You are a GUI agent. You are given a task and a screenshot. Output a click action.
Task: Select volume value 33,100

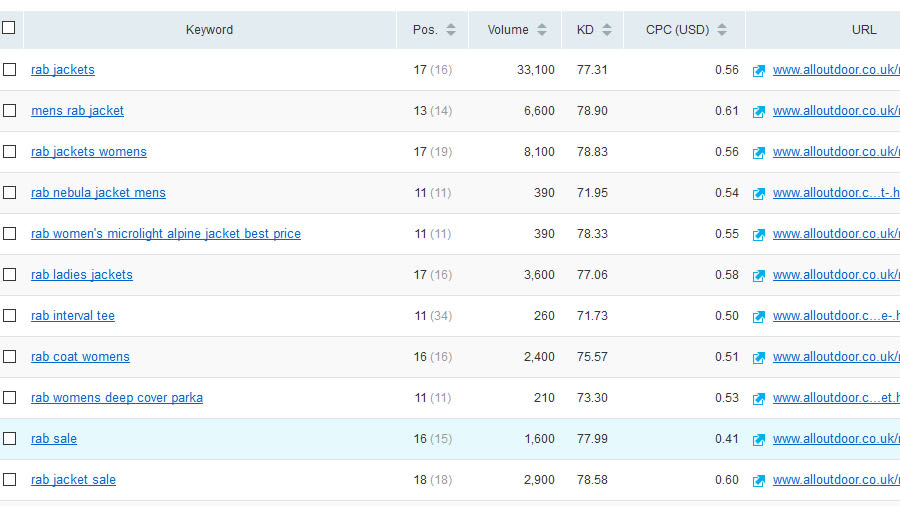(536, 69)
